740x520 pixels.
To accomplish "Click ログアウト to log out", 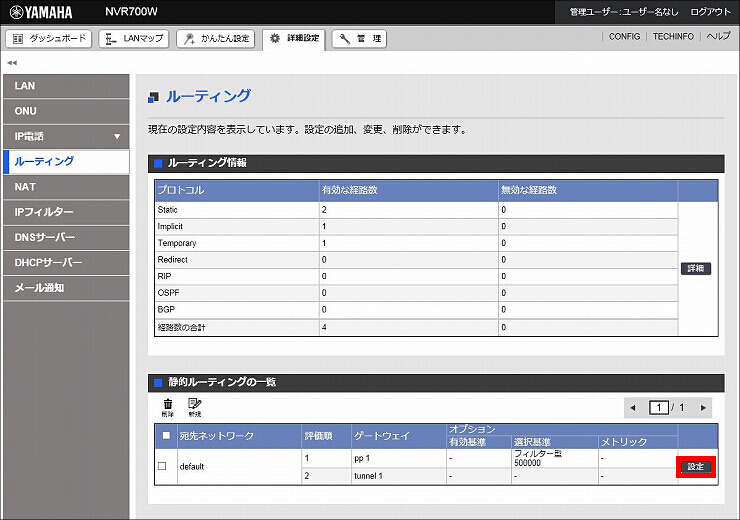I will [710, 12].
